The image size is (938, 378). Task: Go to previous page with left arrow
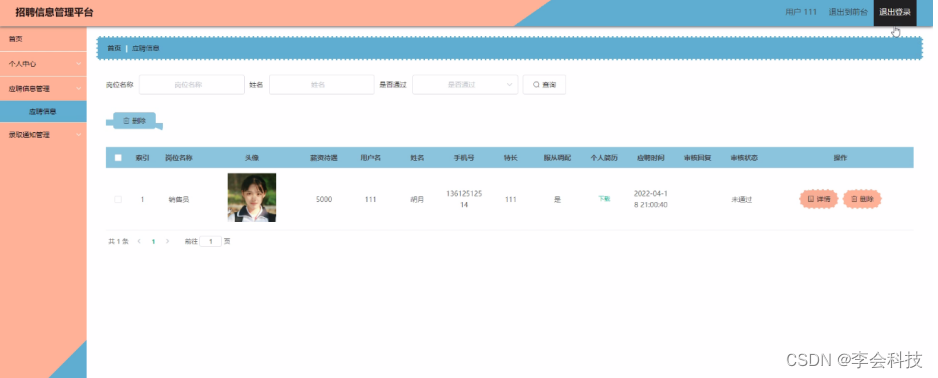(139, 242)
